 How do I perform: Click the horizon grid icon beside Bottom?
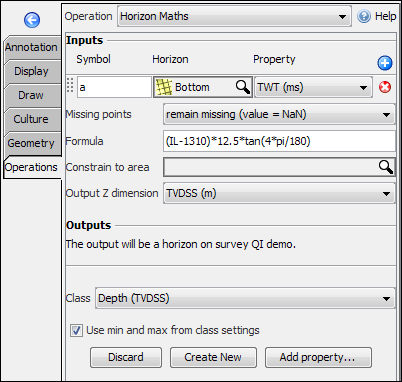coord(164,87)
